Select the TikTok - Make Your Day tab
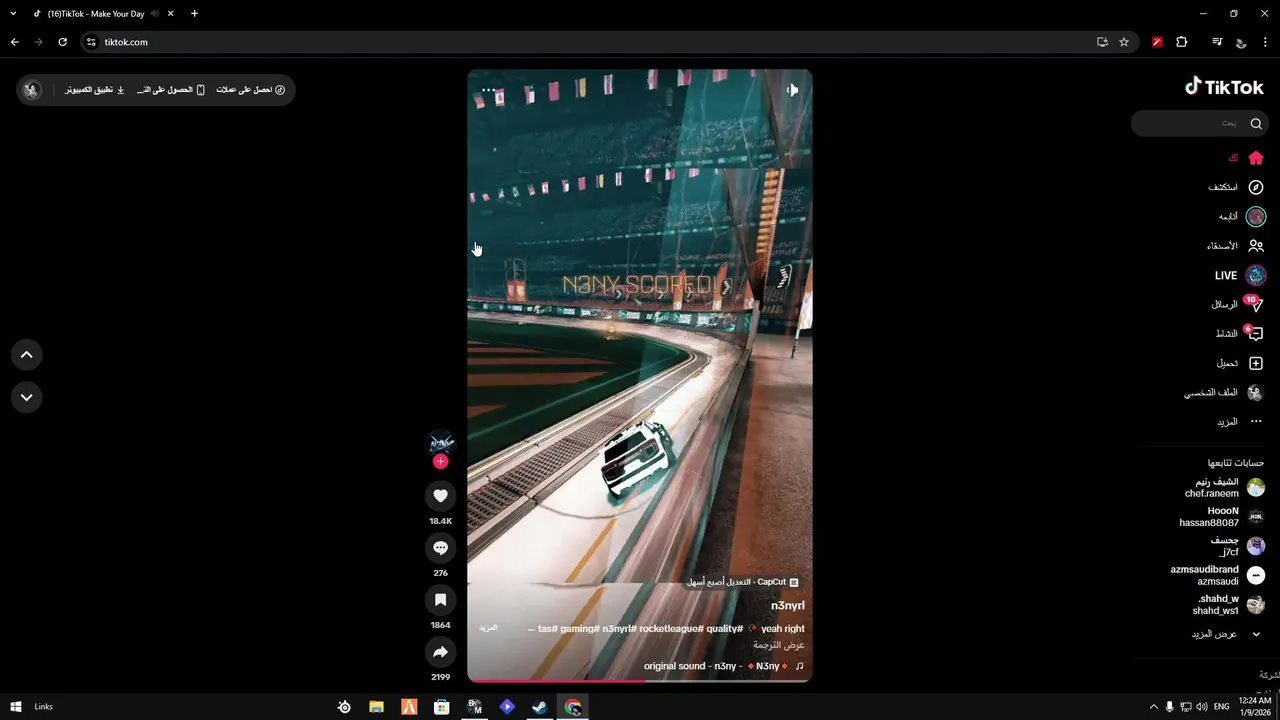This screenshot has height=720, width=1280. pos(103,14)
